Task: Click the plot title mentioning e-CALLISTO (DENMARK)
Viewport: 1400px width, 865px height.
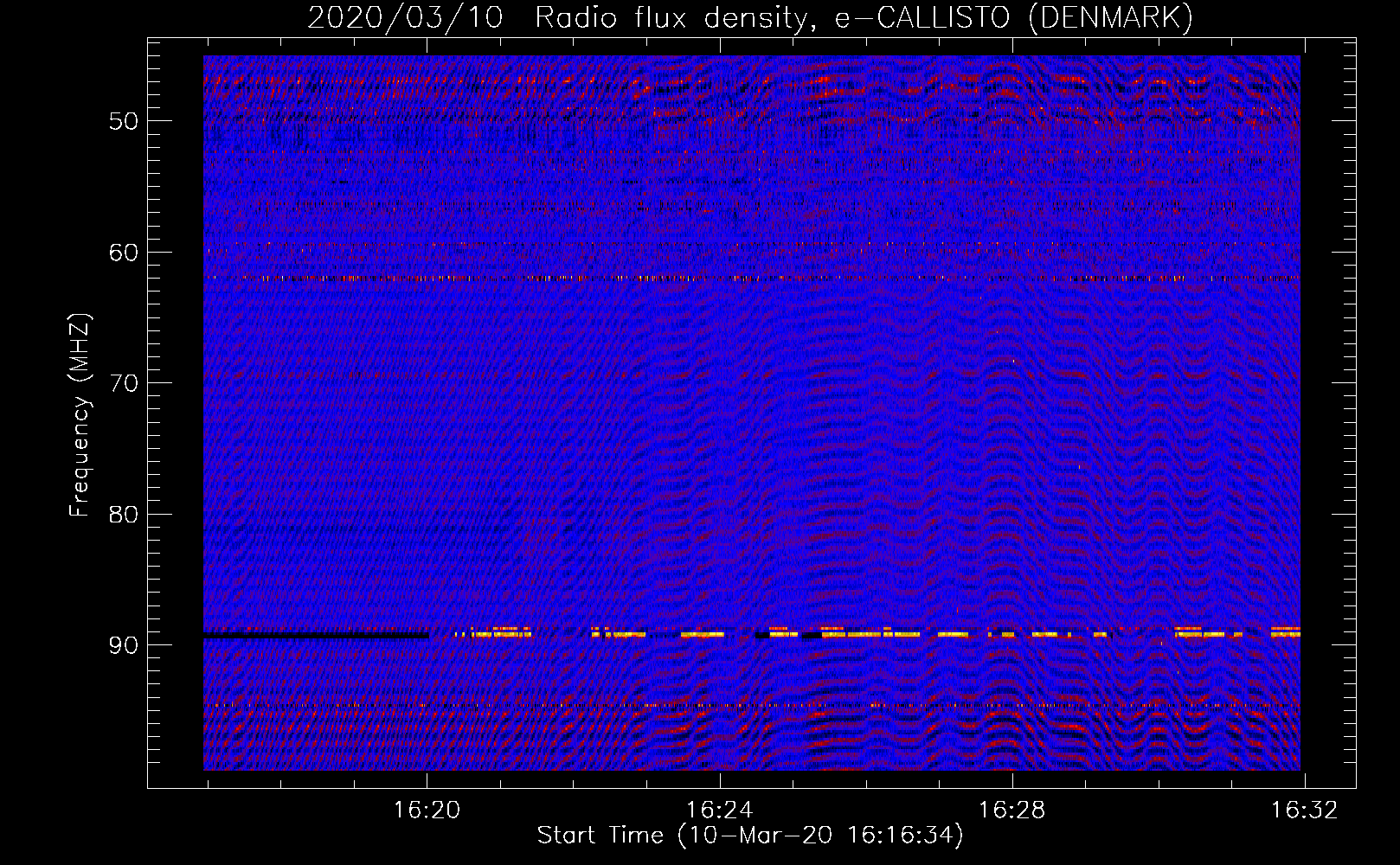Action: click(x=750, y=17)
